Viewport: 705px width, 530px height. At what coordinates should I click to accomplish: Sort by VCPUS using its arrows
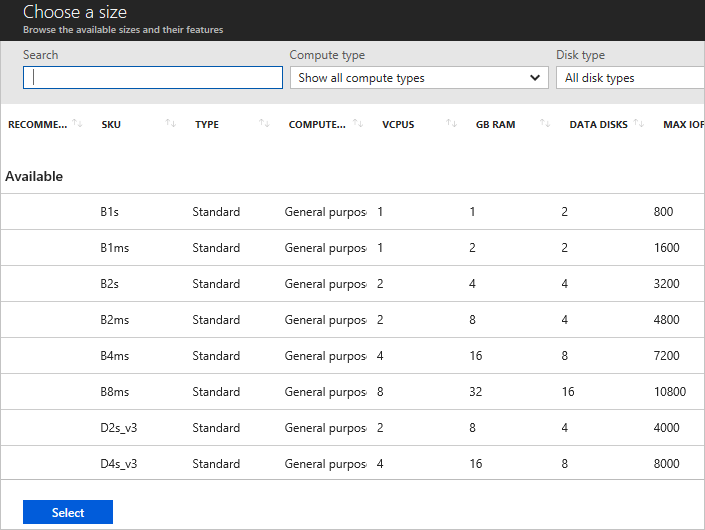coord(451,124)
